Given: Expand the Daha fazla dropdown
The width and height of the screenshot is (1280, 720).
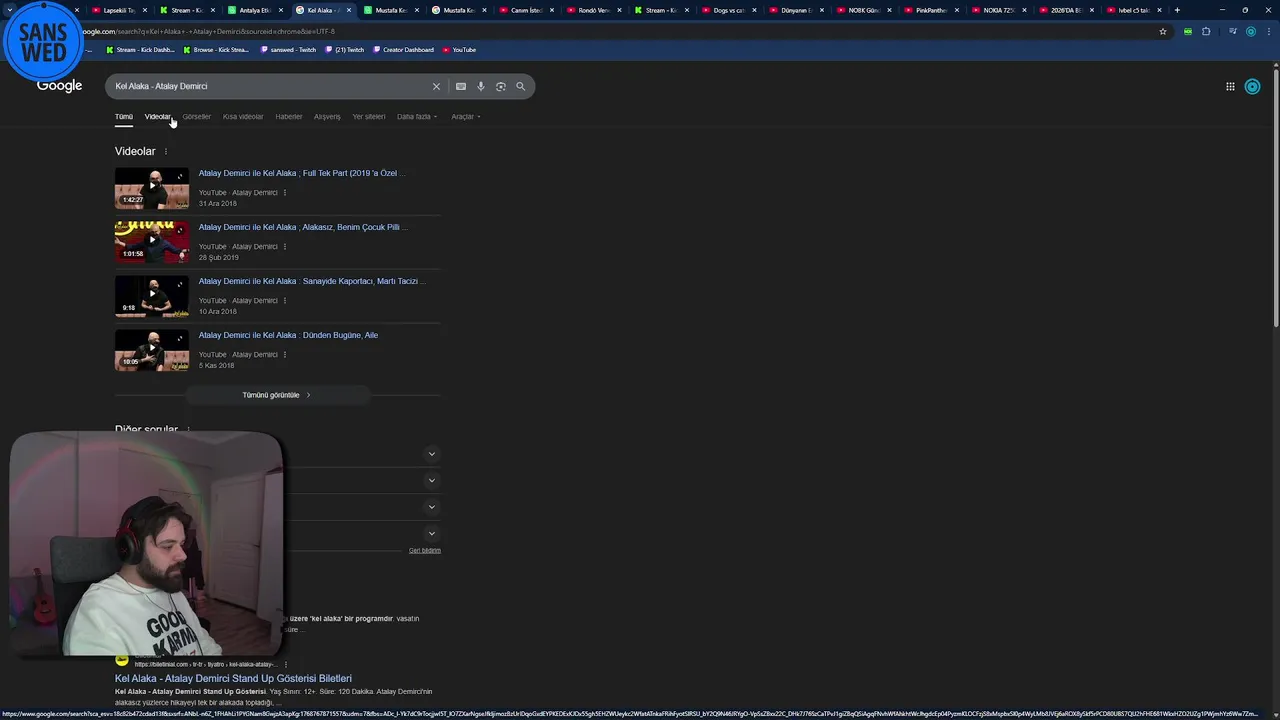Looking at the screenshot, I should 417,116.
